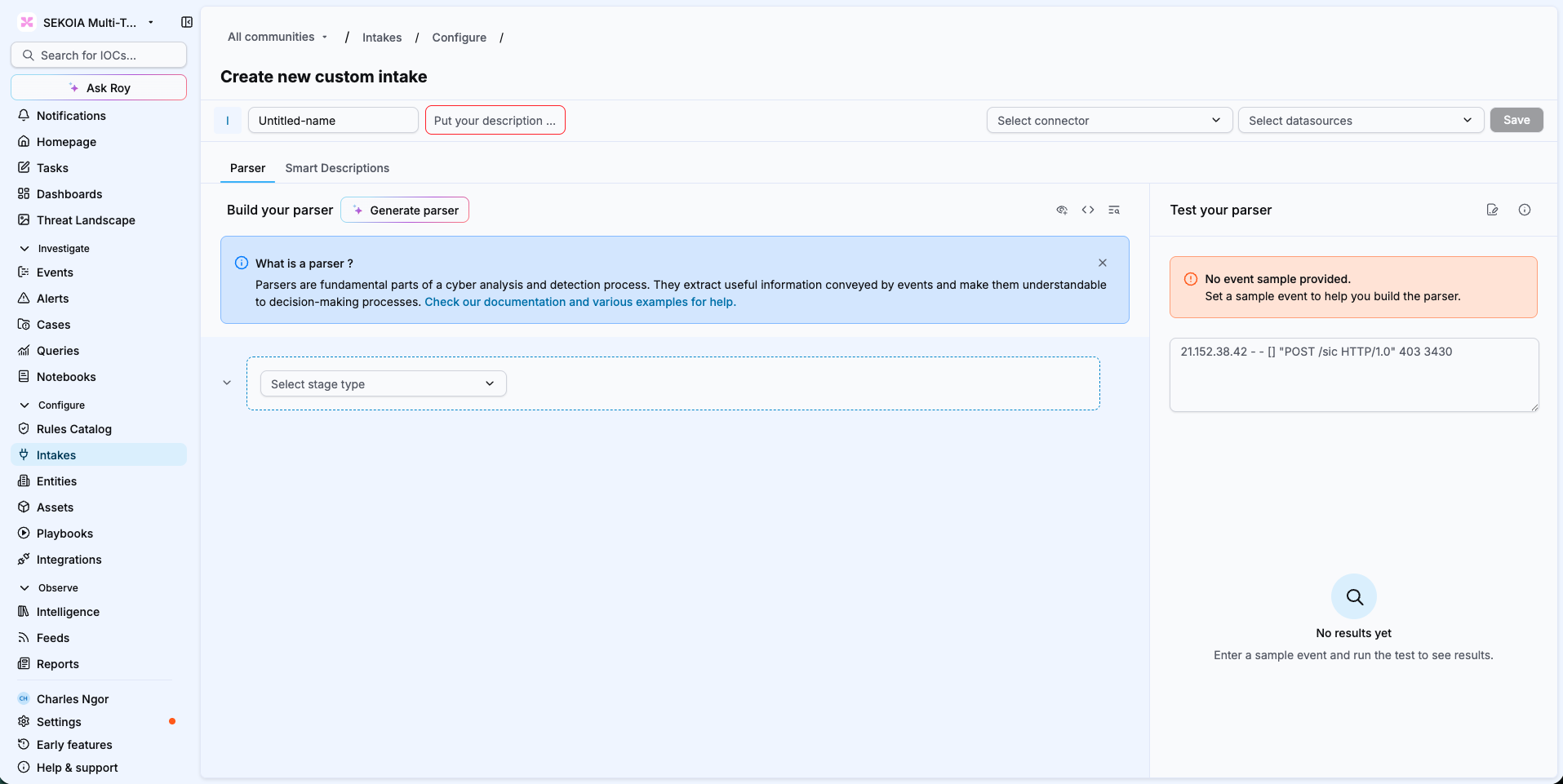
Task: Collapse the parser stage chevron
Action: pos(227,383)
